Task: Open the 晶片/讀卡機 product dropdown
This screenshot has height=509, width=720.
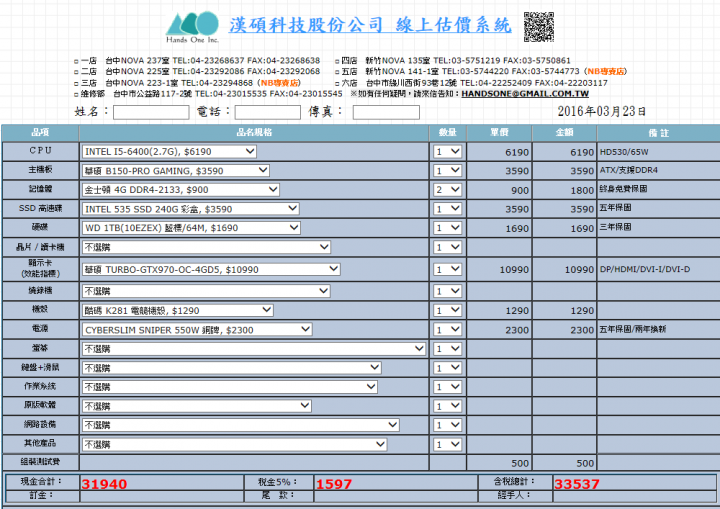Action: pyautogui.click(x=206, y=247)
